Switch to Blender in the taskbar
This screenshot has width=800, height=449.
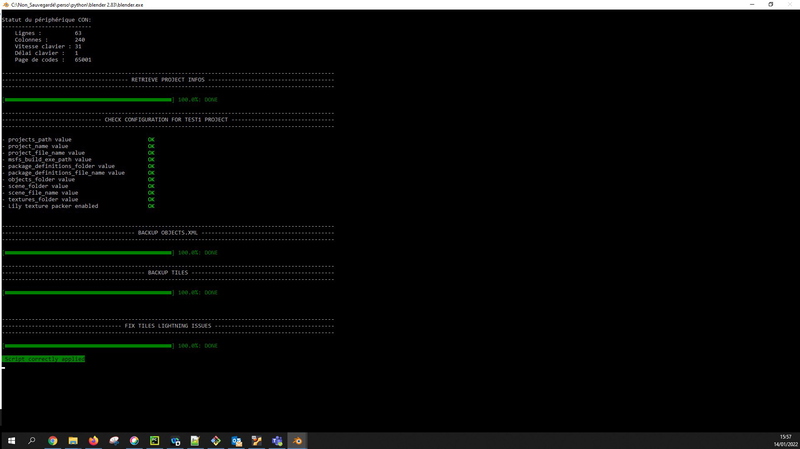point(298,440)
